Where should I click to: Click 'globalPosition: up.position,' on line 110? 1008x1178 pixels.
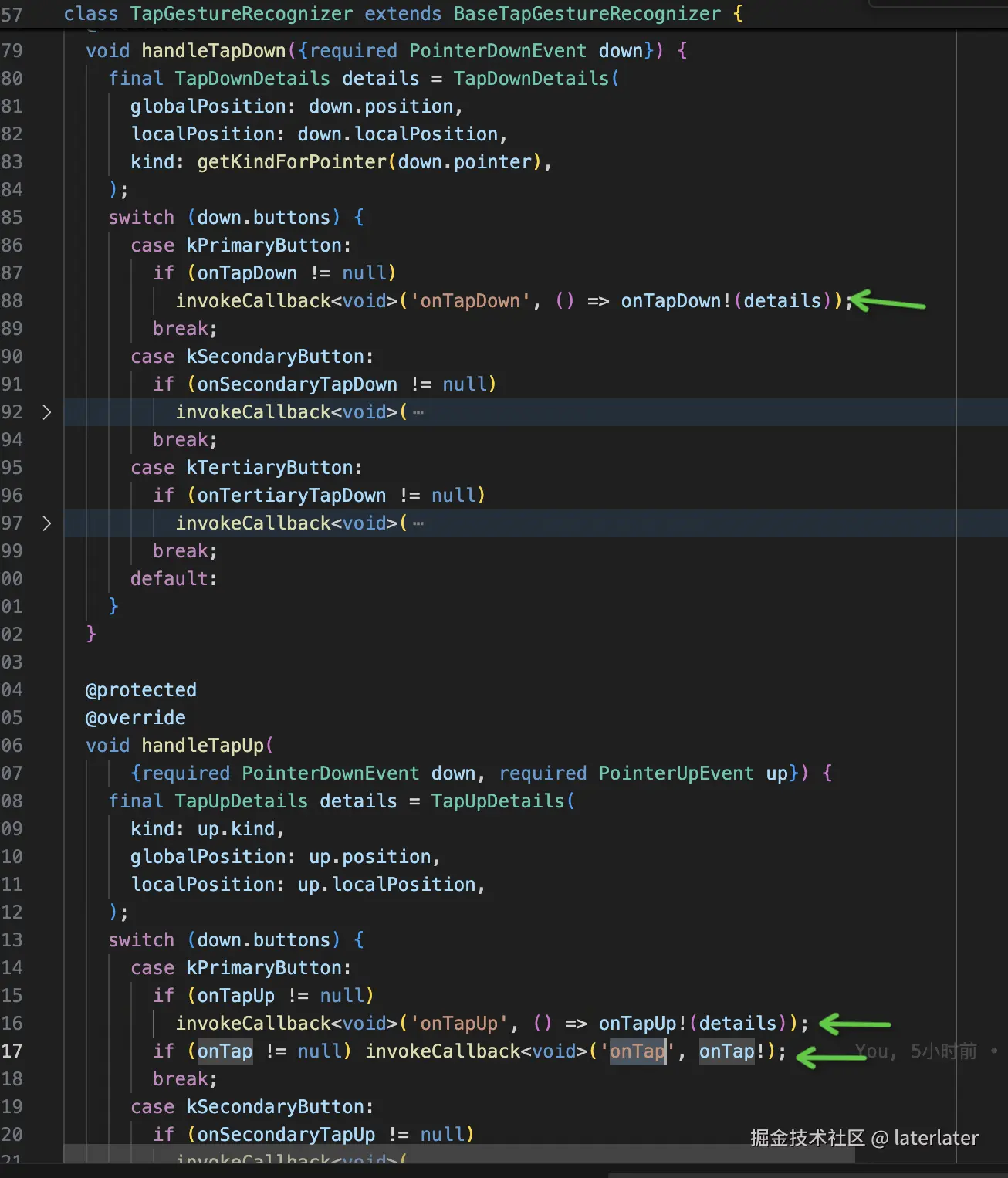coord(286,857)
